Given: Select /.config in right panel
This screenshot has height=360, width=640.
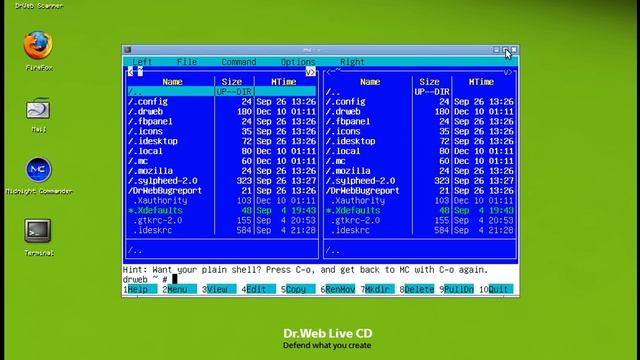Looking at the screenshot, I should pyautogui.click(x=420, y=102).
